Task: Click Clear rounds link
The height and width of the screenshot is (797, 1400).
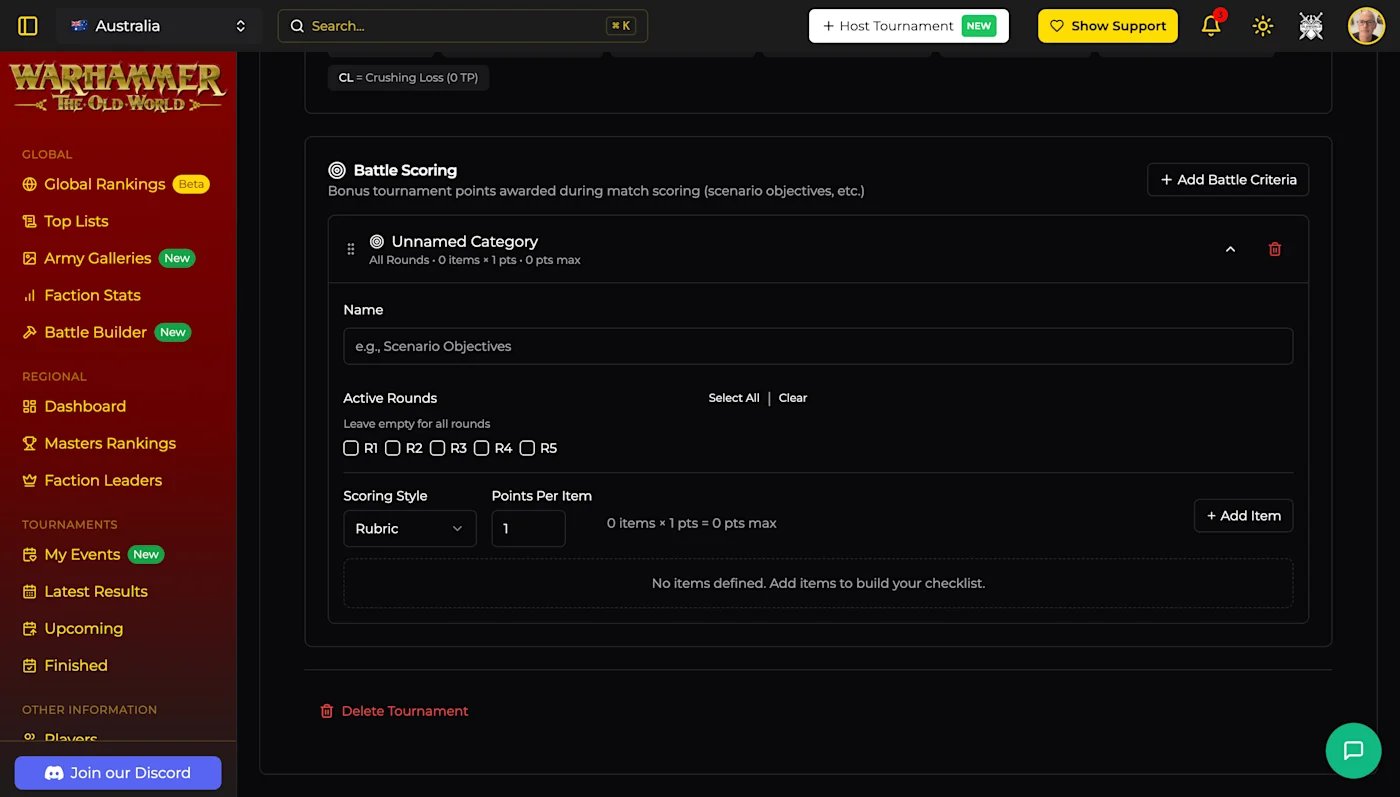Action: [x=793, y=398]
